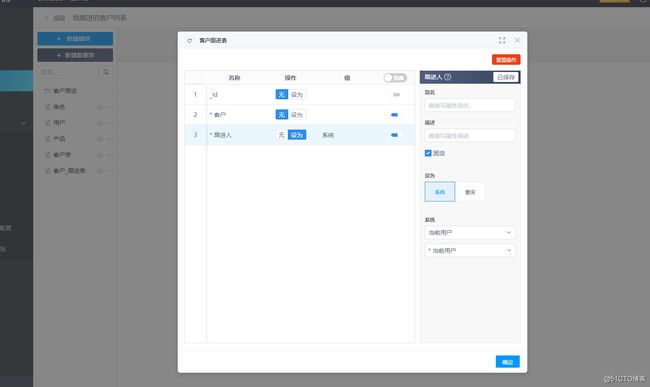Select 客户表 in the sidebar list
Screen dimensions: 650x387
pyautogui.click(x=62, y=155)
